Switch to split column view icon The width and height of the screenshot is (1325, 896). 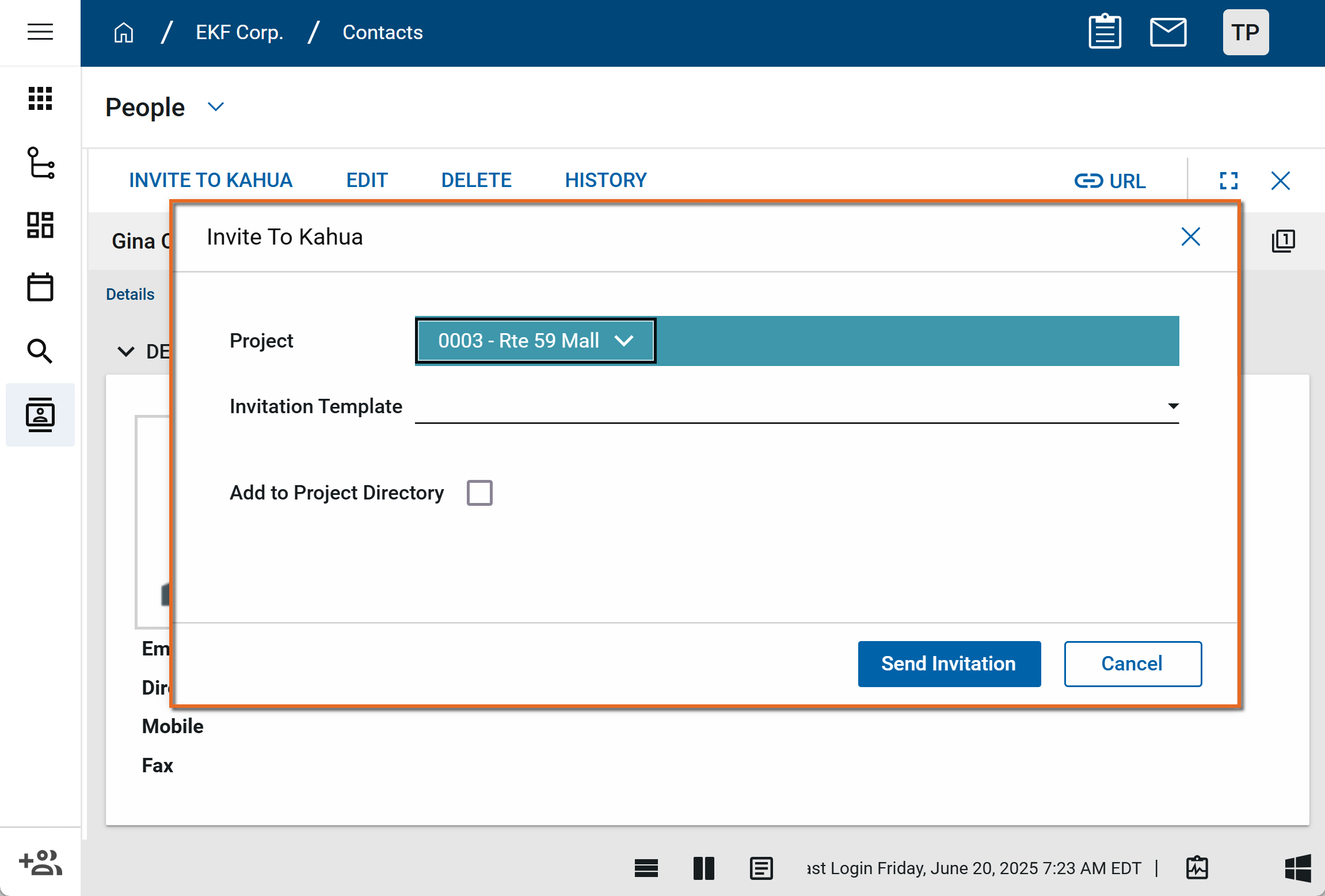pyautogui.click(x=703, y=868)
